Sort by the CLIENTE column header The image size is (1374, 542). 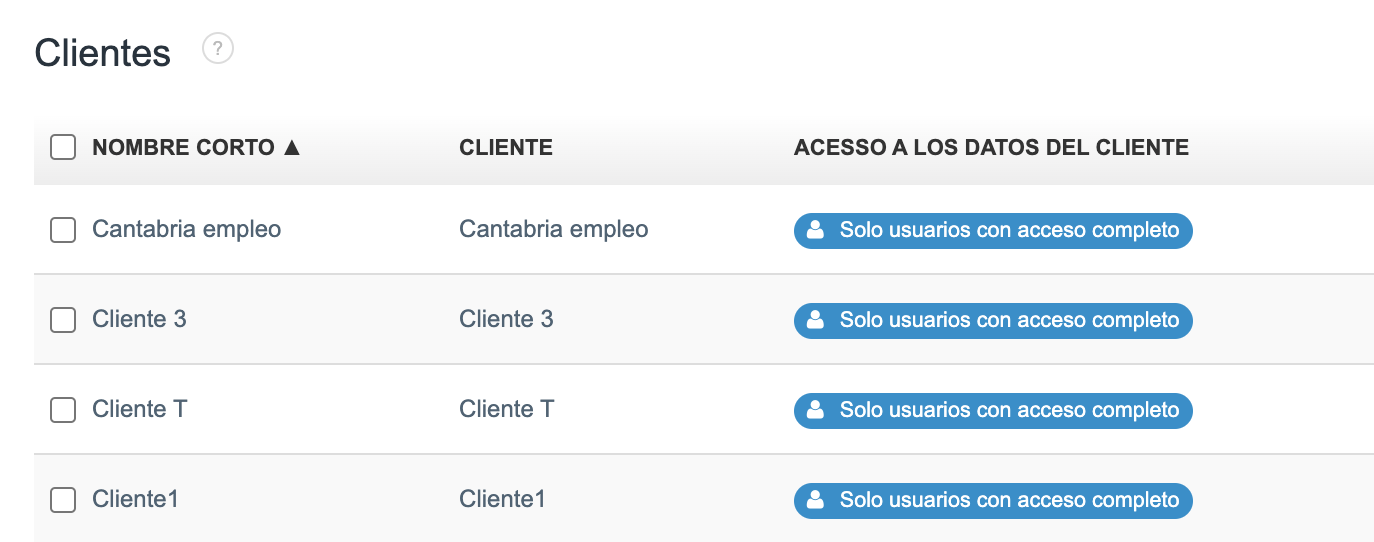click(x=505, y=148)
